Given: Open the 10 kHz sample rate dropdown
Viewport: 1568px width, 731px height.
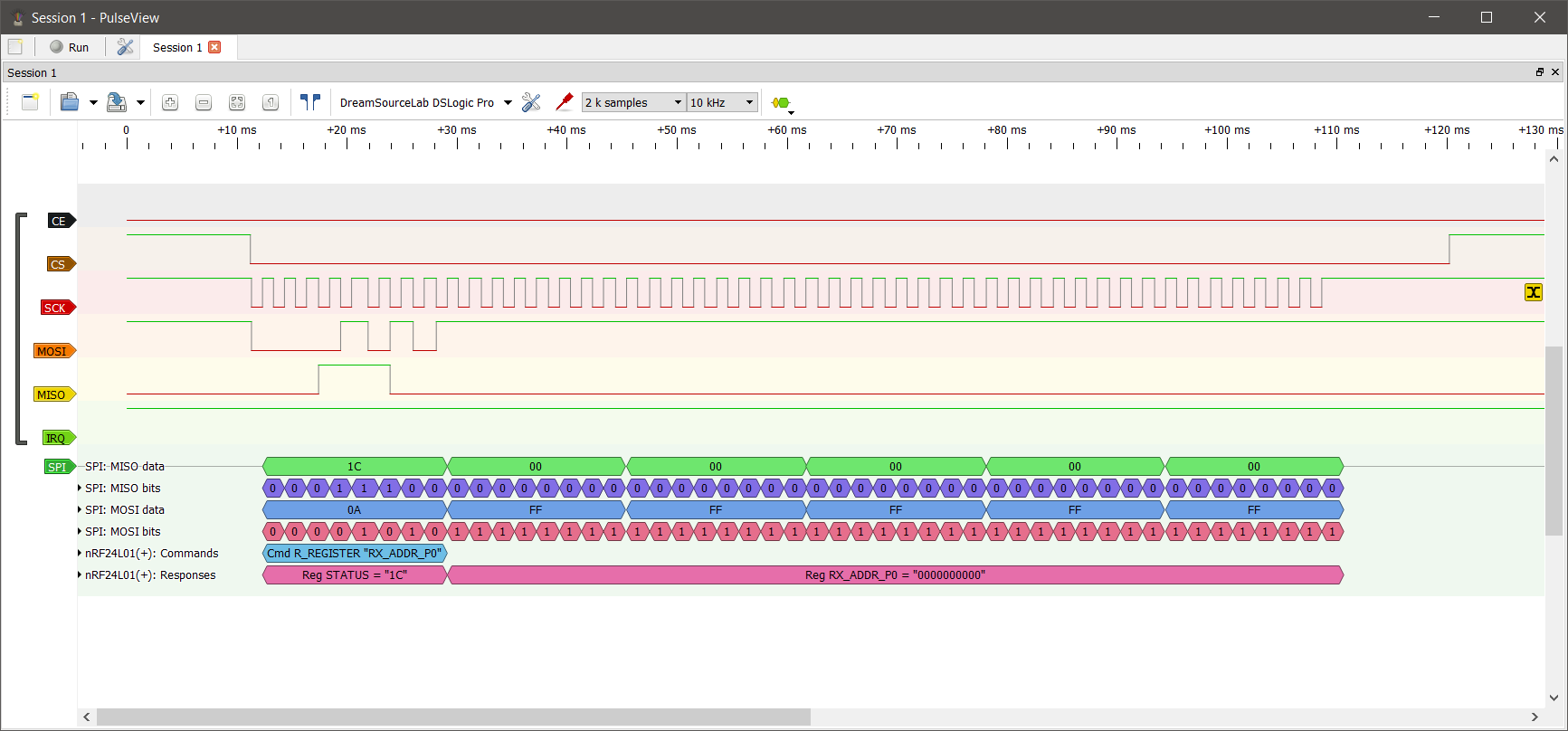Looking at the screenshot, I should point(722,102).
